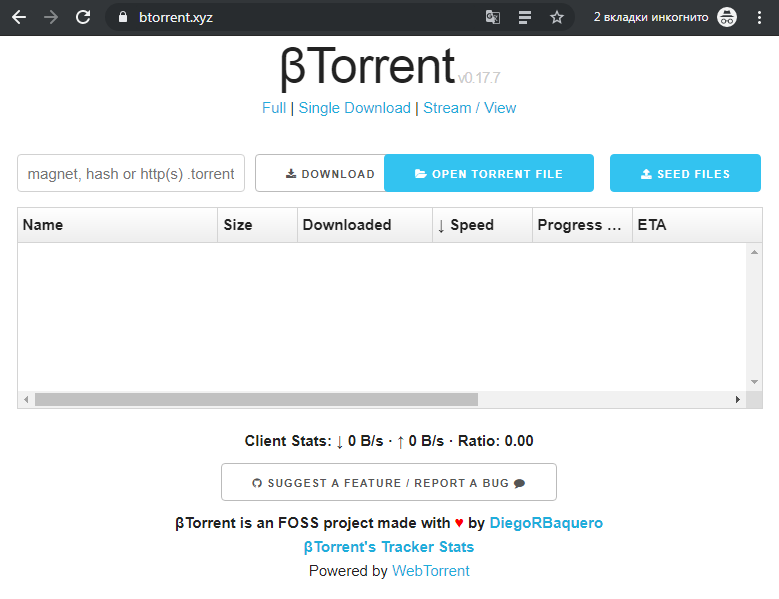Screen dimensions: 779x599
Task: Click the Download button
Action: [320, 173]
